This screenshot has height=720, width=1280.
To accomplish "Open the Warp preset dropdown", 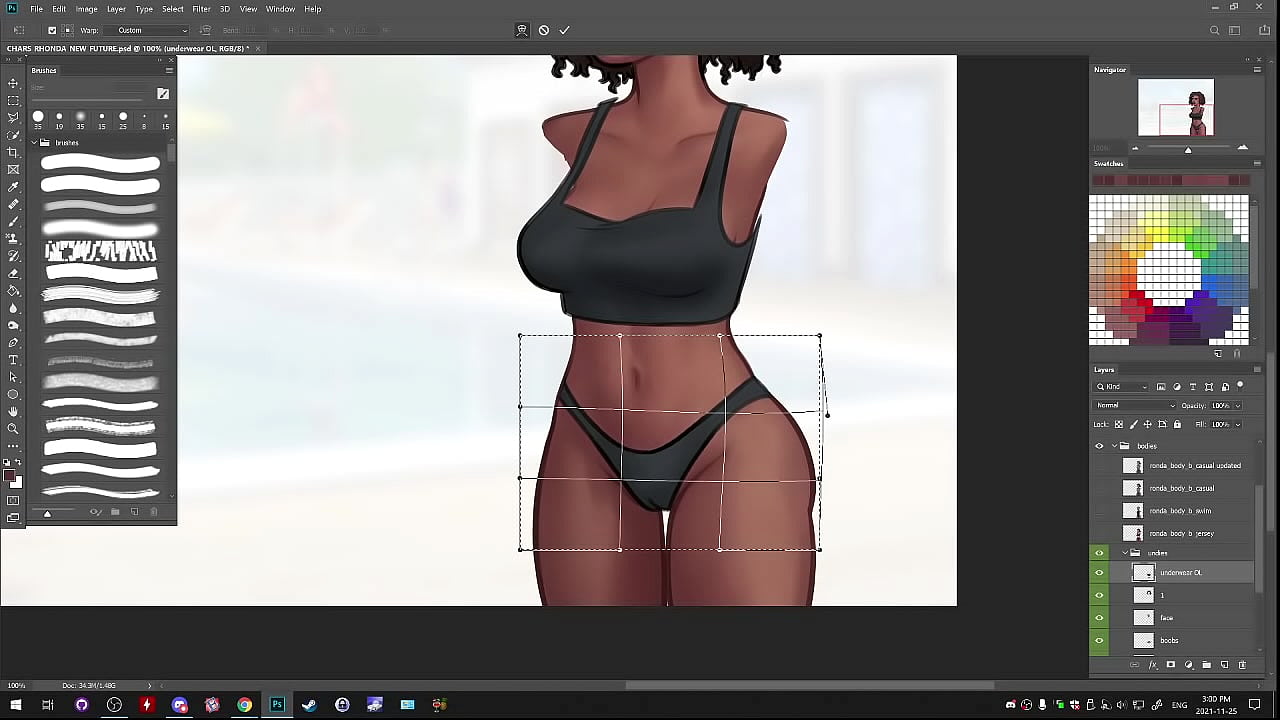I will pos(152,30).
